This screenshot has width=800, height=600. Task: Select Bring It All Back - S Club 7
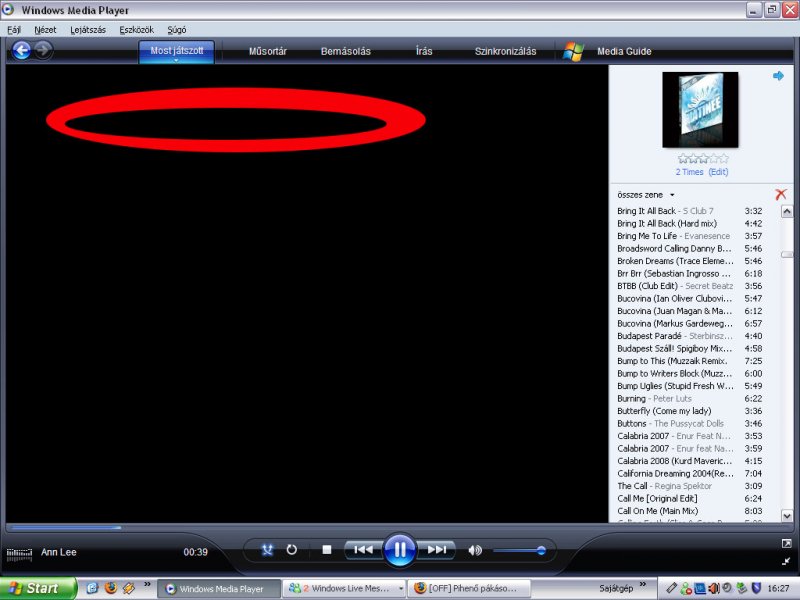(x=689, y=211)
